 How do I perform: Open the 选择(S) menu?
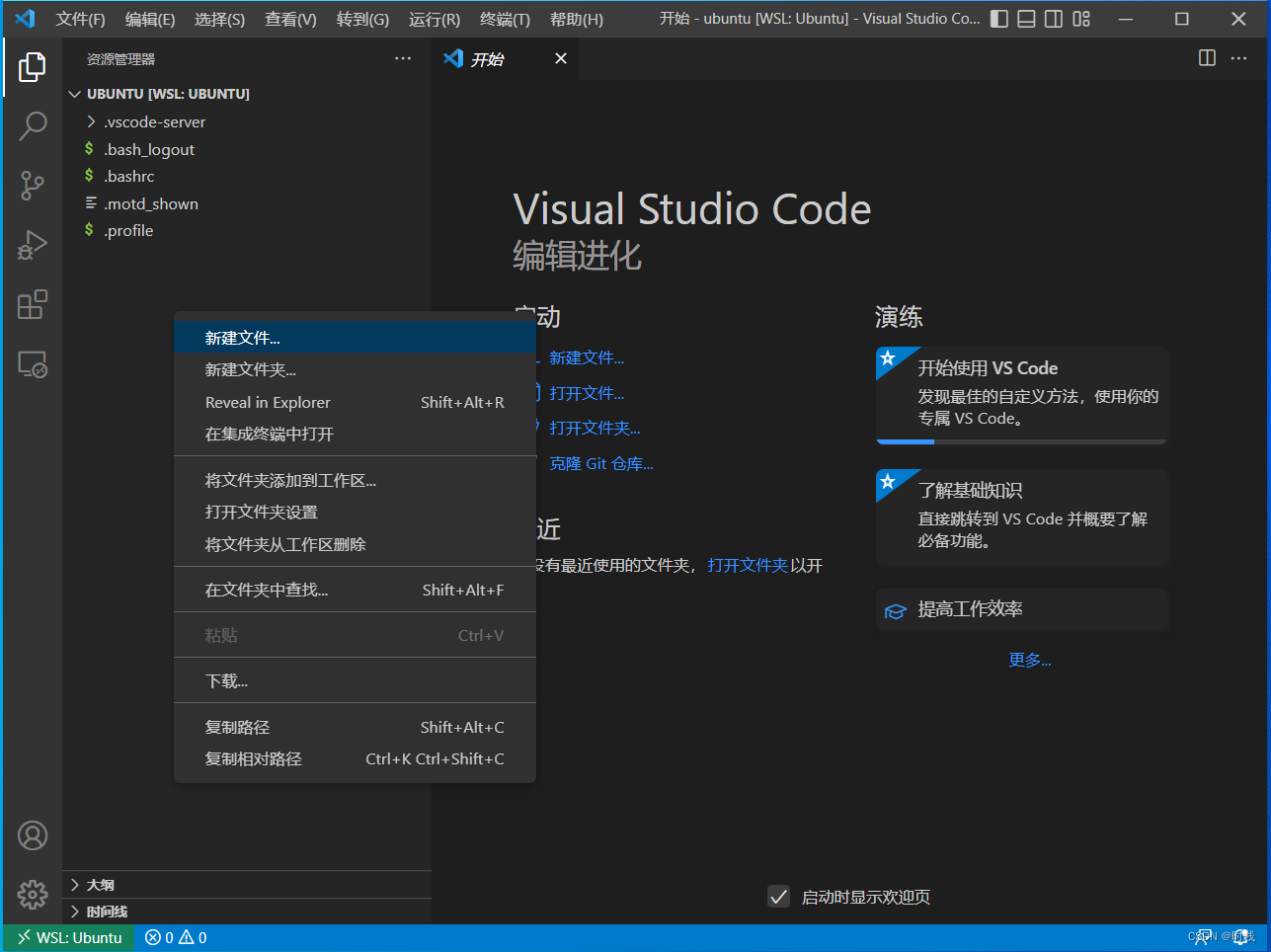click(219, 19)
